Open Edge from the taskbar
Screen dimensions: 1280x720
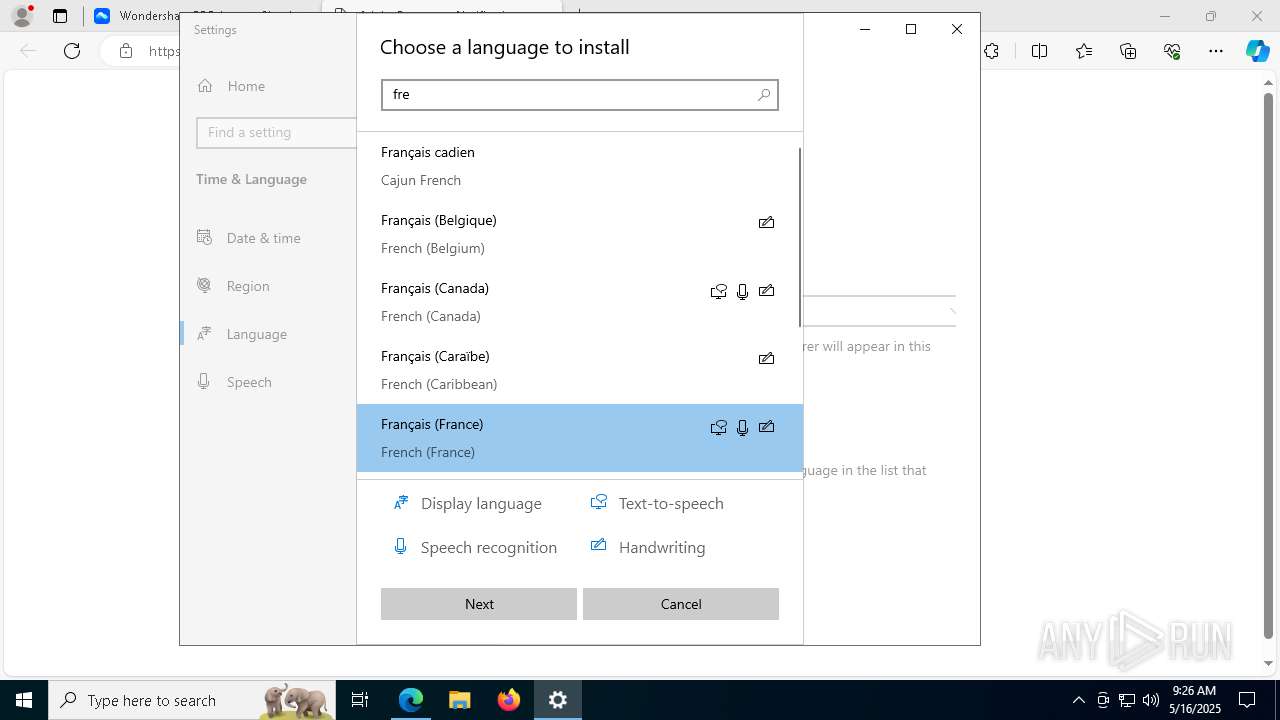411,700
